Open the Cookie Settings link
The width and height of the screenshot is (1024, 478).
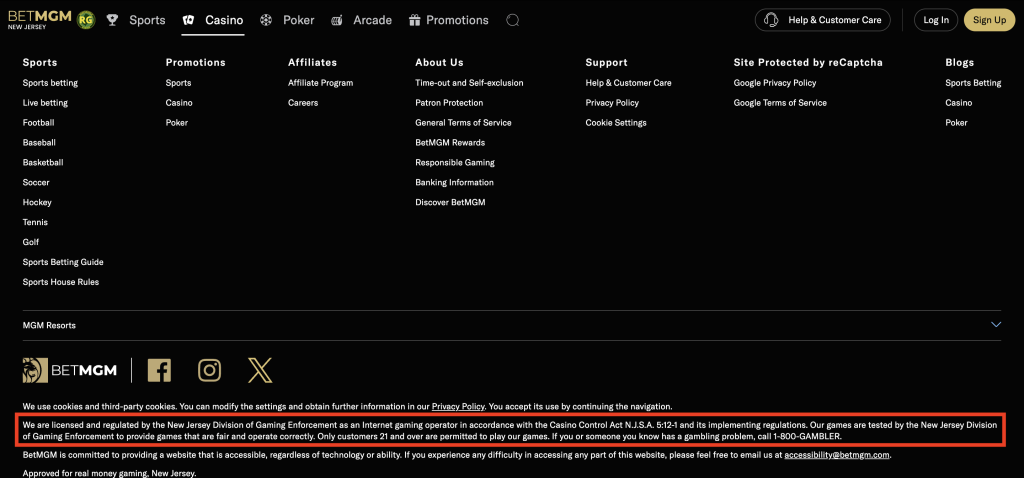click(x=616, y=123)
